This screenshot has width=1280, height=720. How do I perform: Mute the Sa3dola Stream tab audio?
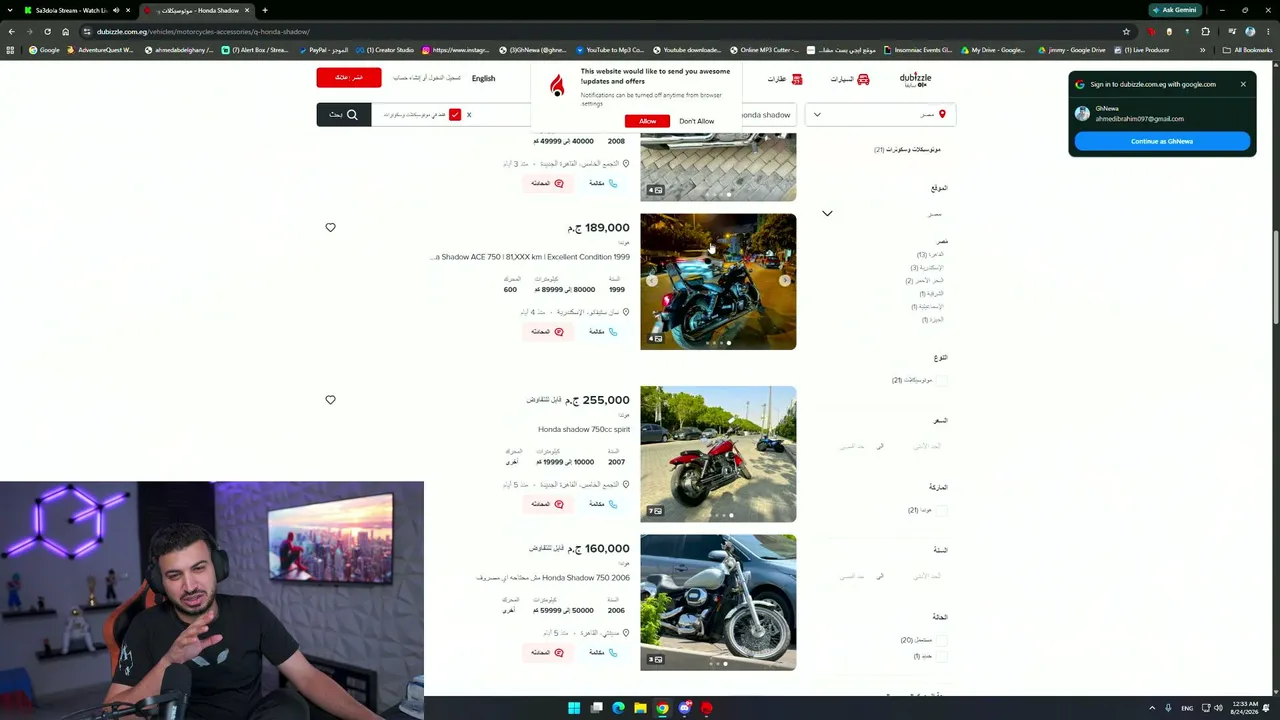coord(116,10)
